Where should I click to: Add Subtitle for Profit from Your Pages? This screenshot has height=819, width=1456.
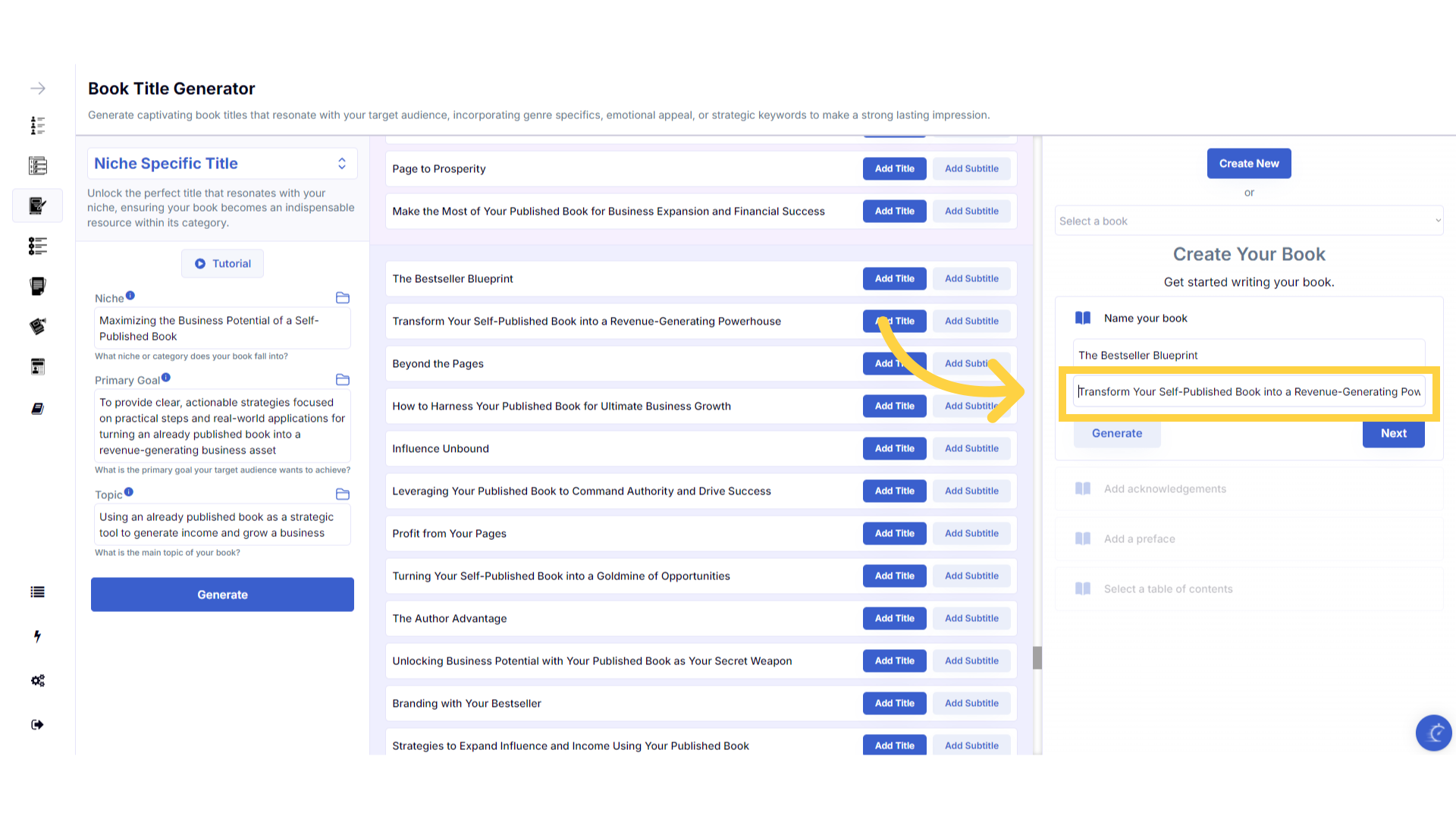971,534
